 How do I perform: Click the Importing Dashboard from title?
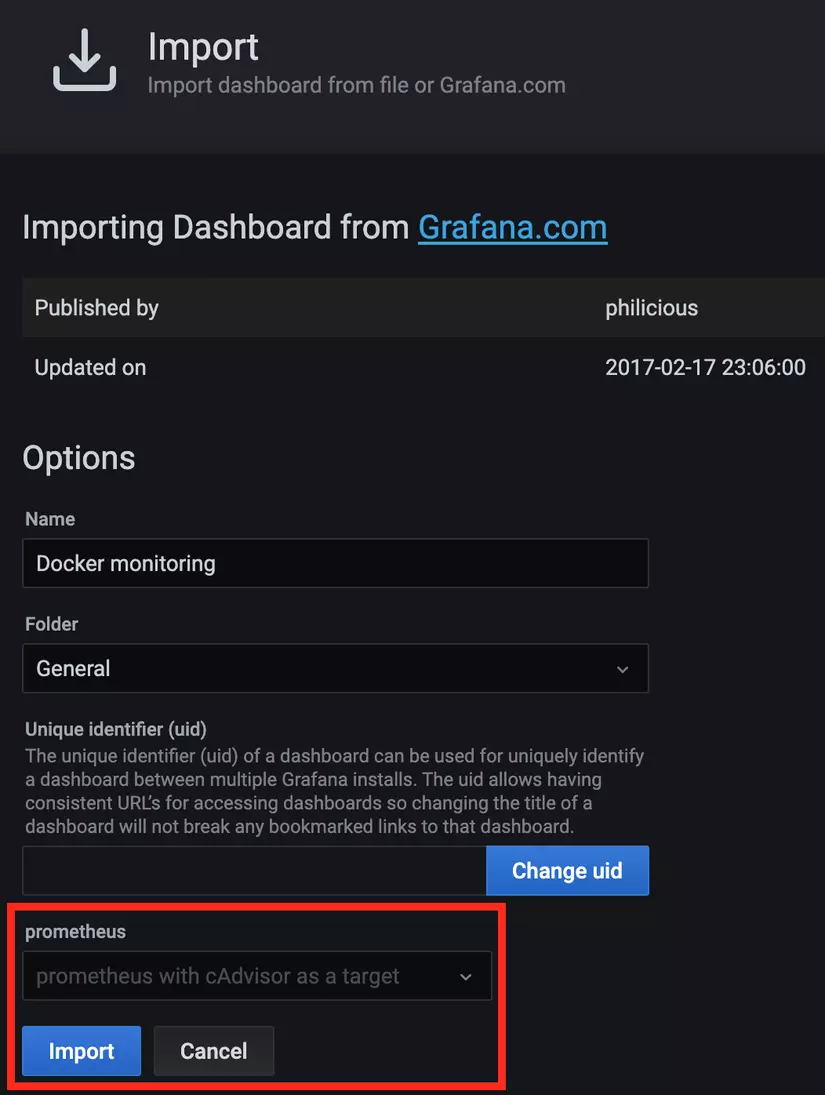(210, 227)
